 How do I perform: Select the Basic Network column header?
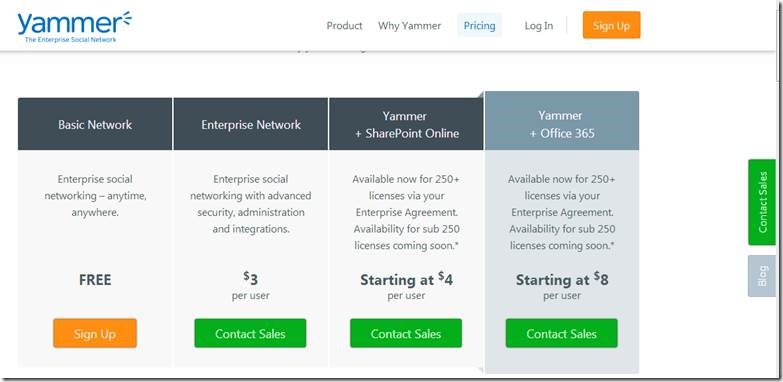tap(95, 124)
